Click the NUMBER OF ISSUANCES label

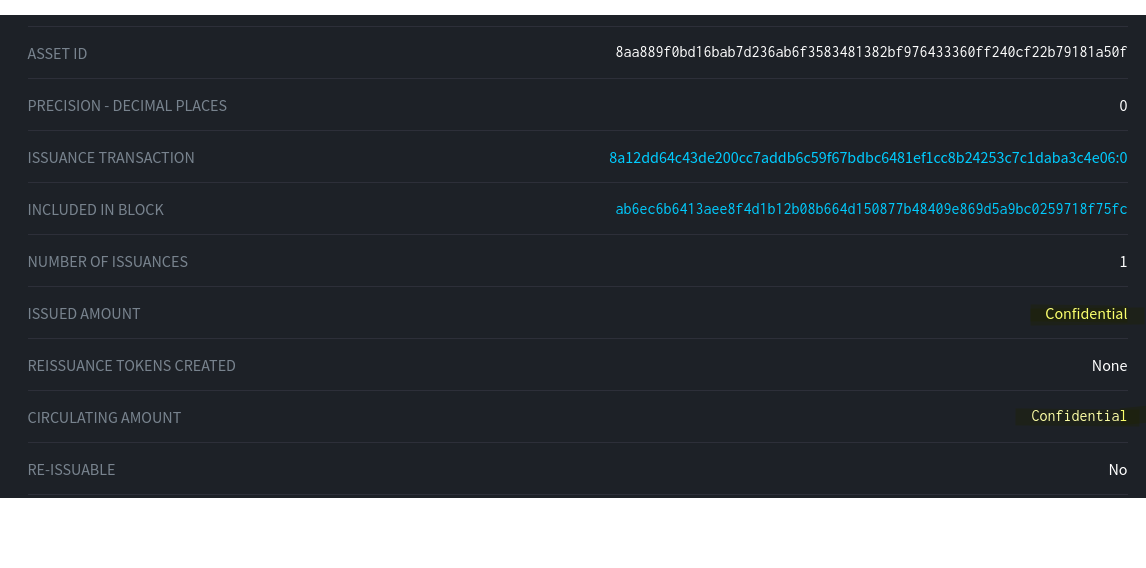pyautogui.click(x=107, y=262)
